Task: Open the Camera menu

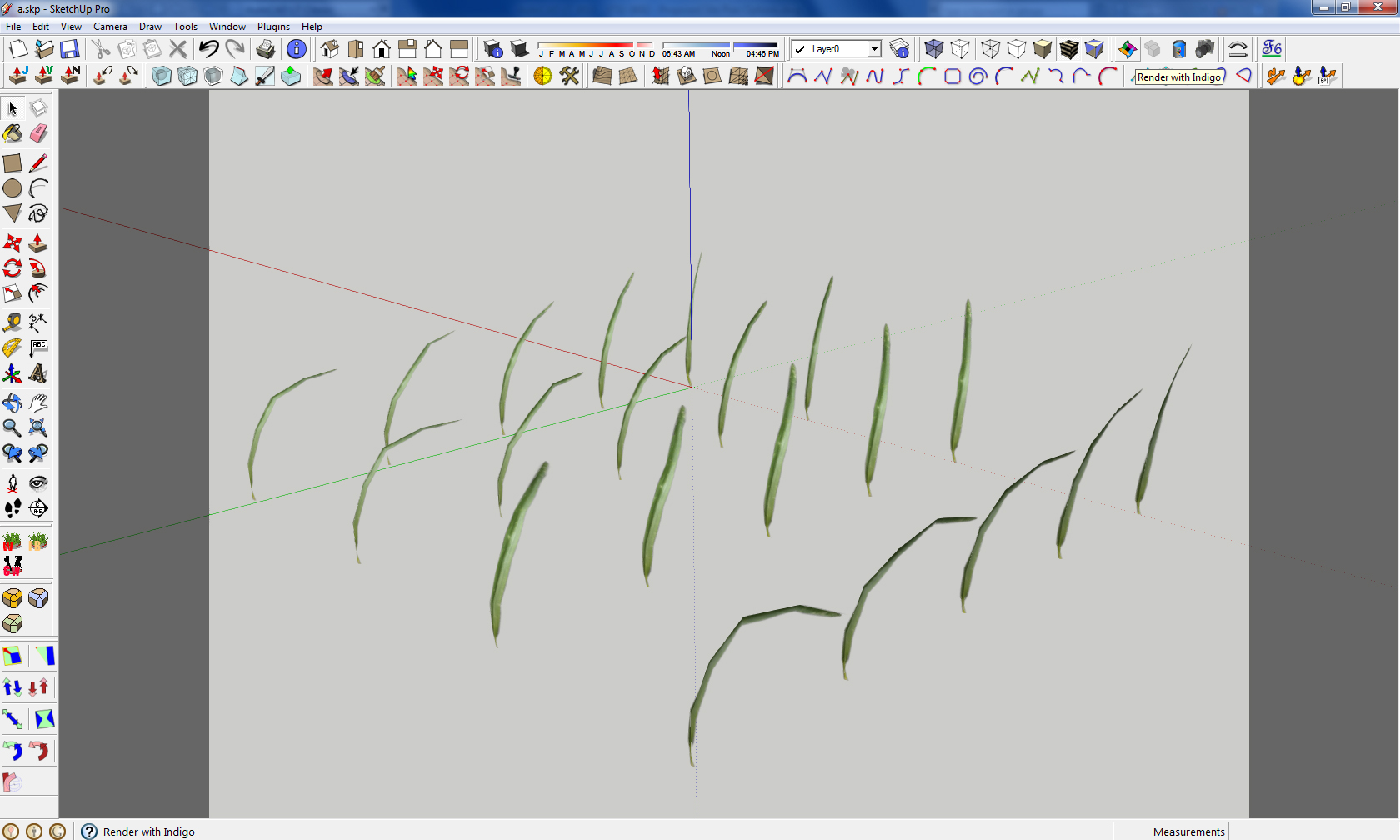Action: (x=110, y=27)
